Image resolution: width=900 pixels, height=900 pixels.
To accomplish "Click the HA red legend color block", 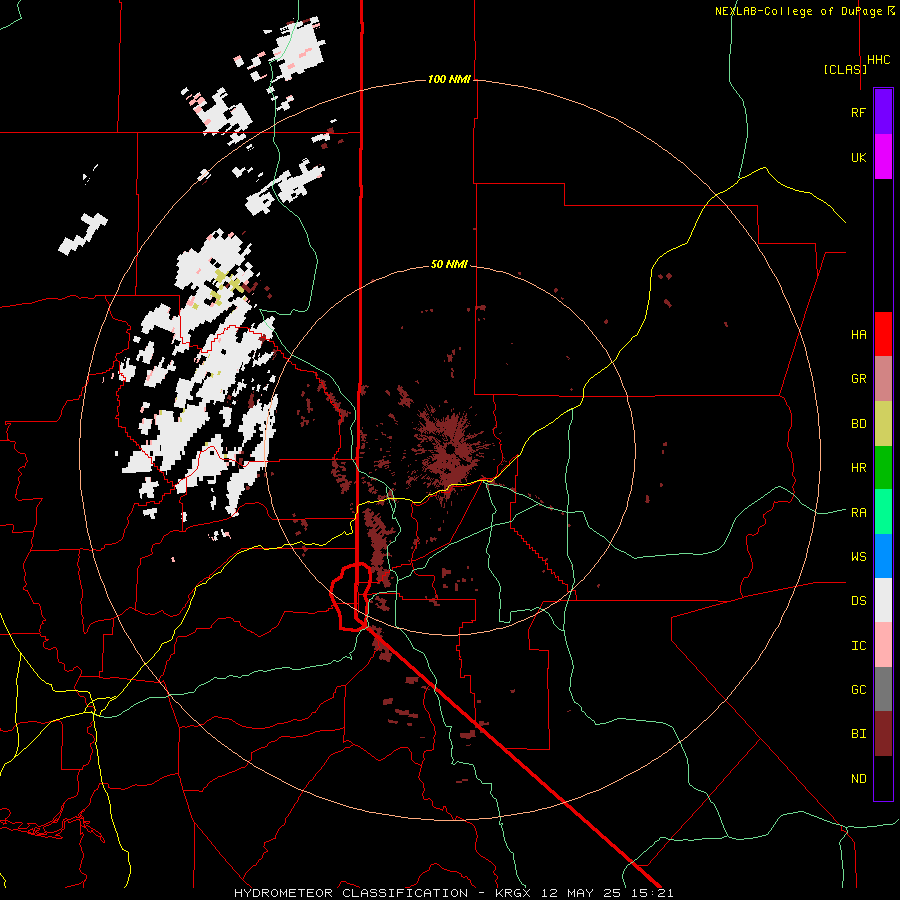I will pyautogui.click(x=883, y=334).
